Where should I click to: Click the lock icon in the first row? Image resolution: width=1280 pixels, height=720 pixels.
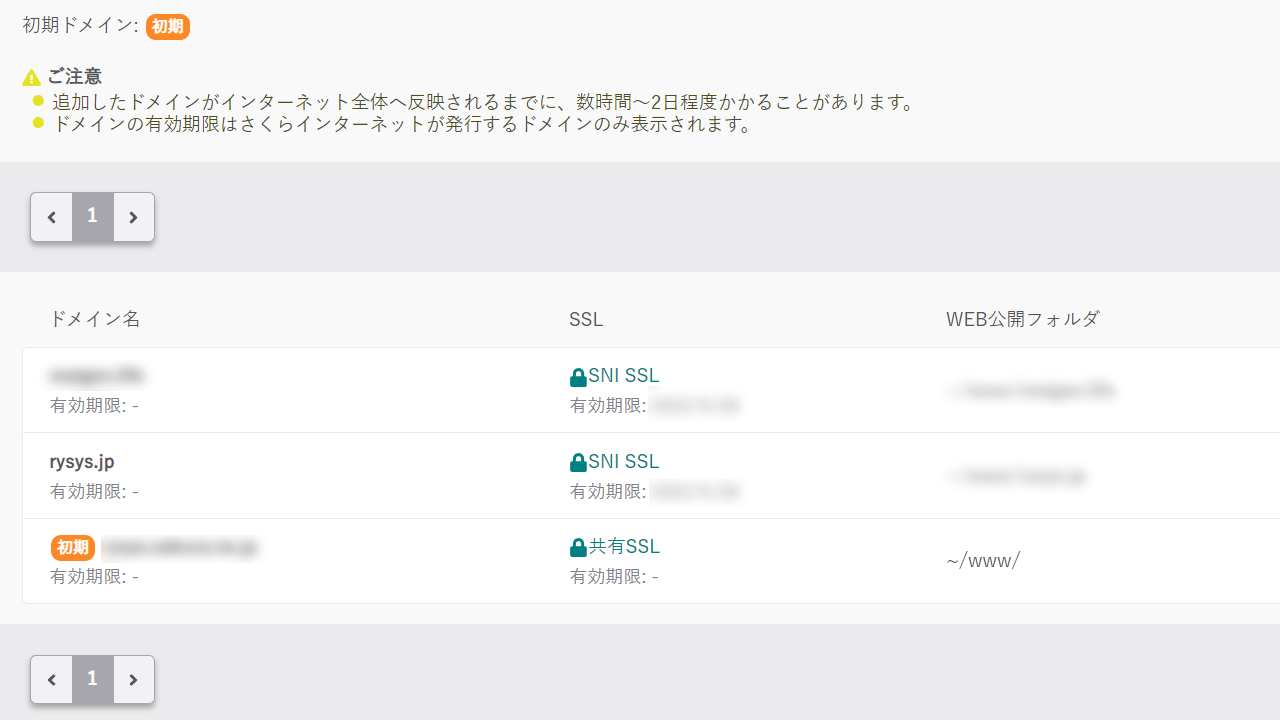tap(578, 377)
